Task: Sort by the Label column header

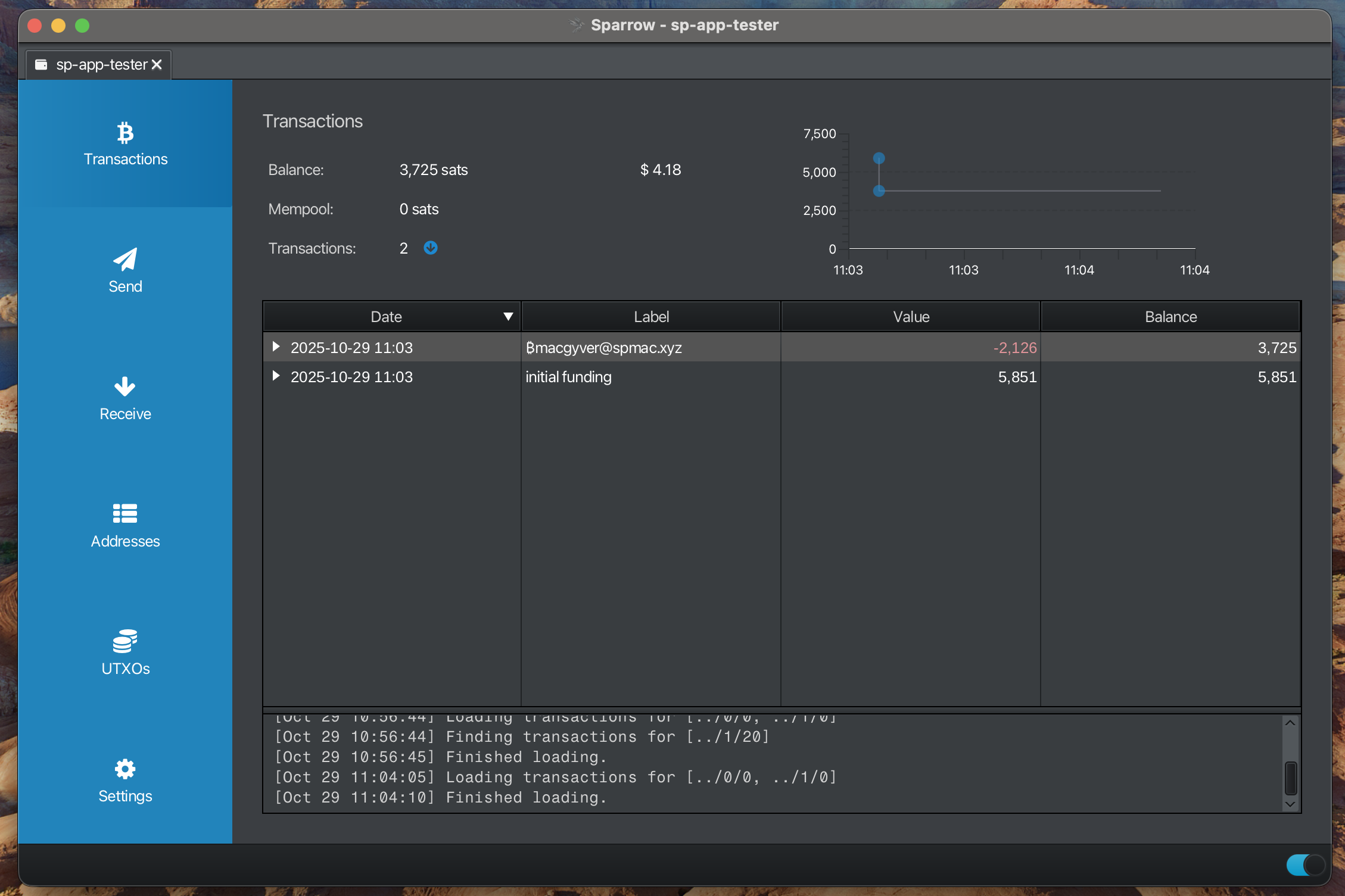Action: click(650, 317)
